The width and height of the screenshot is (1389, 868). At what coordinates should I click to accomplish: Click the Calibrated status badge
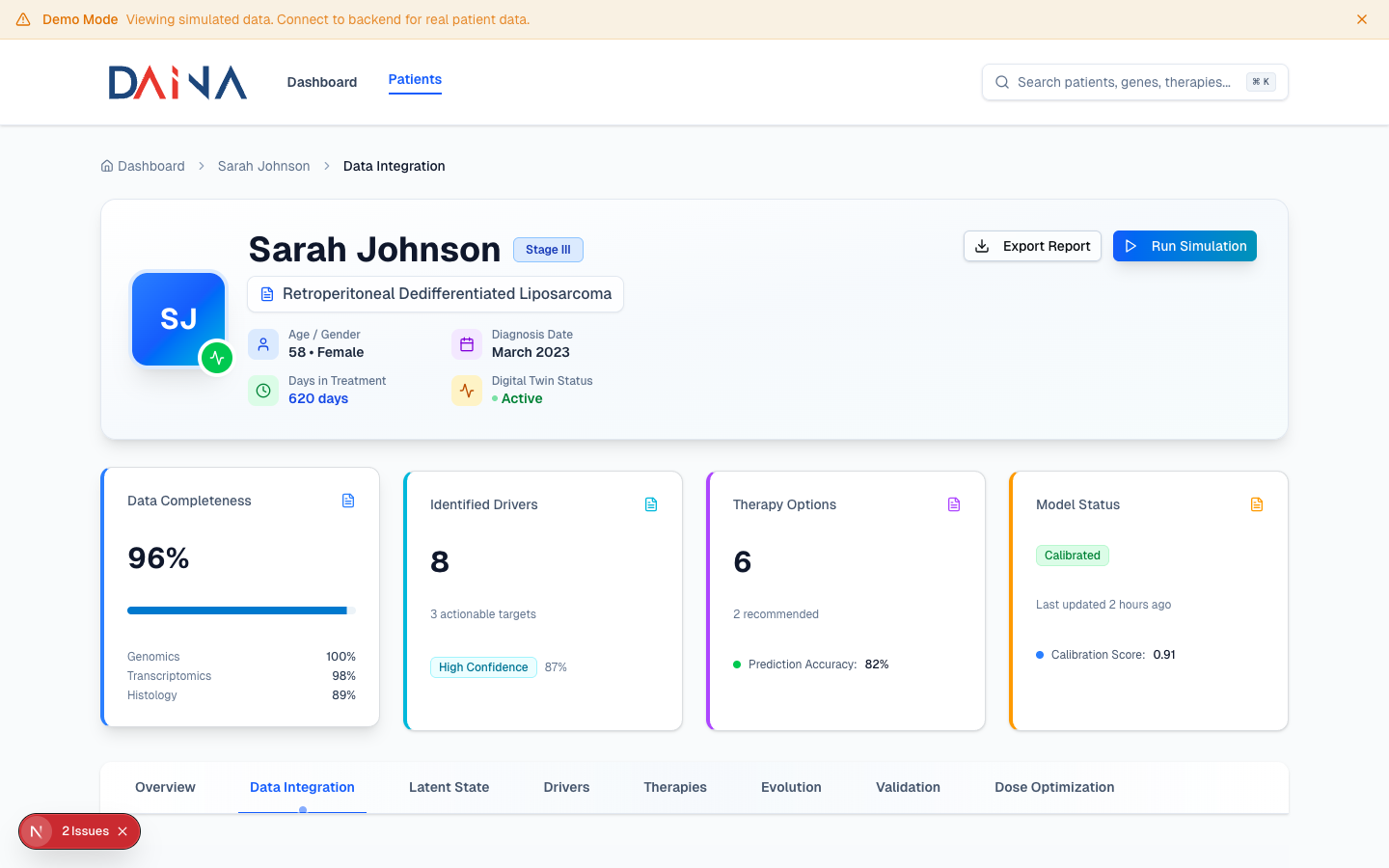1072,556
